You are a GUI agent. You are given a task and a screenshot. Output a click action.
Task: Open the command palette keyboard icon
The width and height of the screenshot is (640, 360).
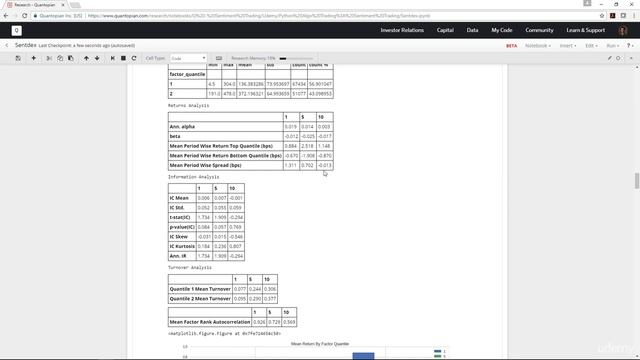tap(219, 58)
